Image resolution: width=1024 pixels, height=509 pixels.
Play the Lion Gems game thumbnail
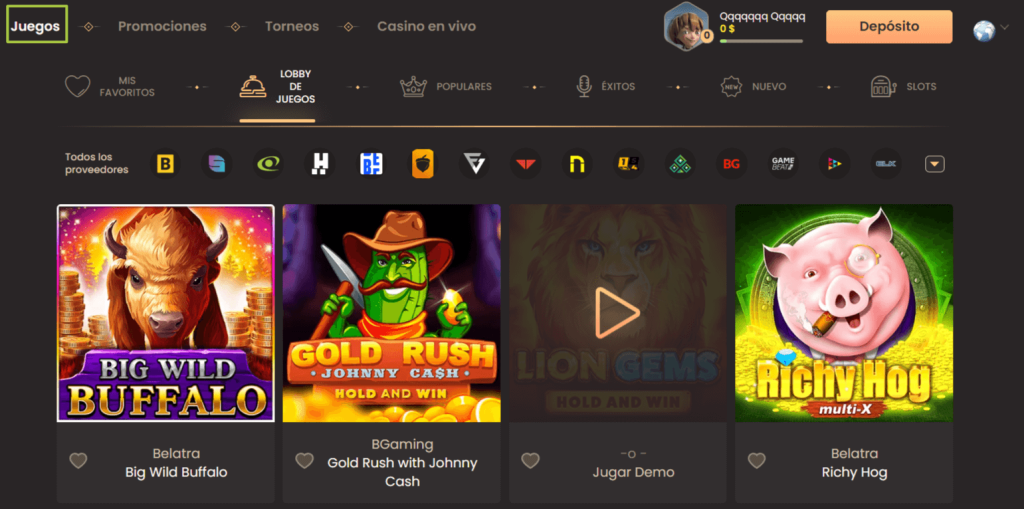click(x=617, y=314)
